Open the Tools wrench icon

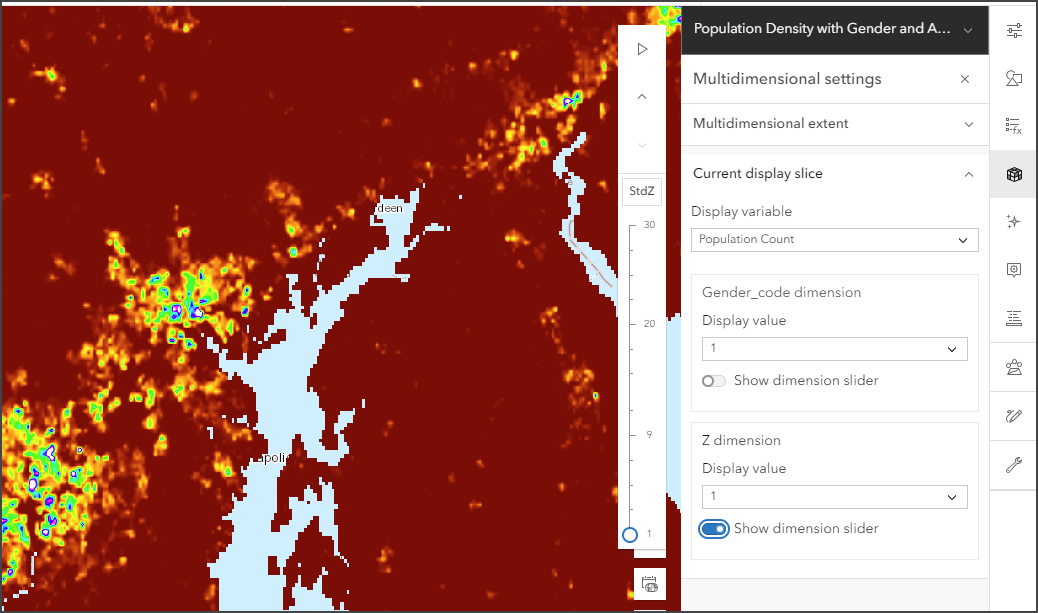(x=1014, y=465)
